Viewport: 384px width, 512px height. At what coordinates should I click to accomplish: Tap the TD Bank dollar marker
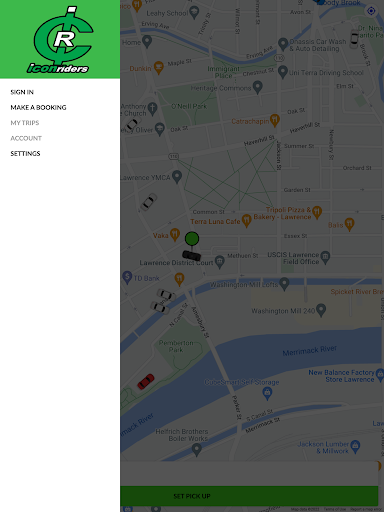click(x=127, y=277)
